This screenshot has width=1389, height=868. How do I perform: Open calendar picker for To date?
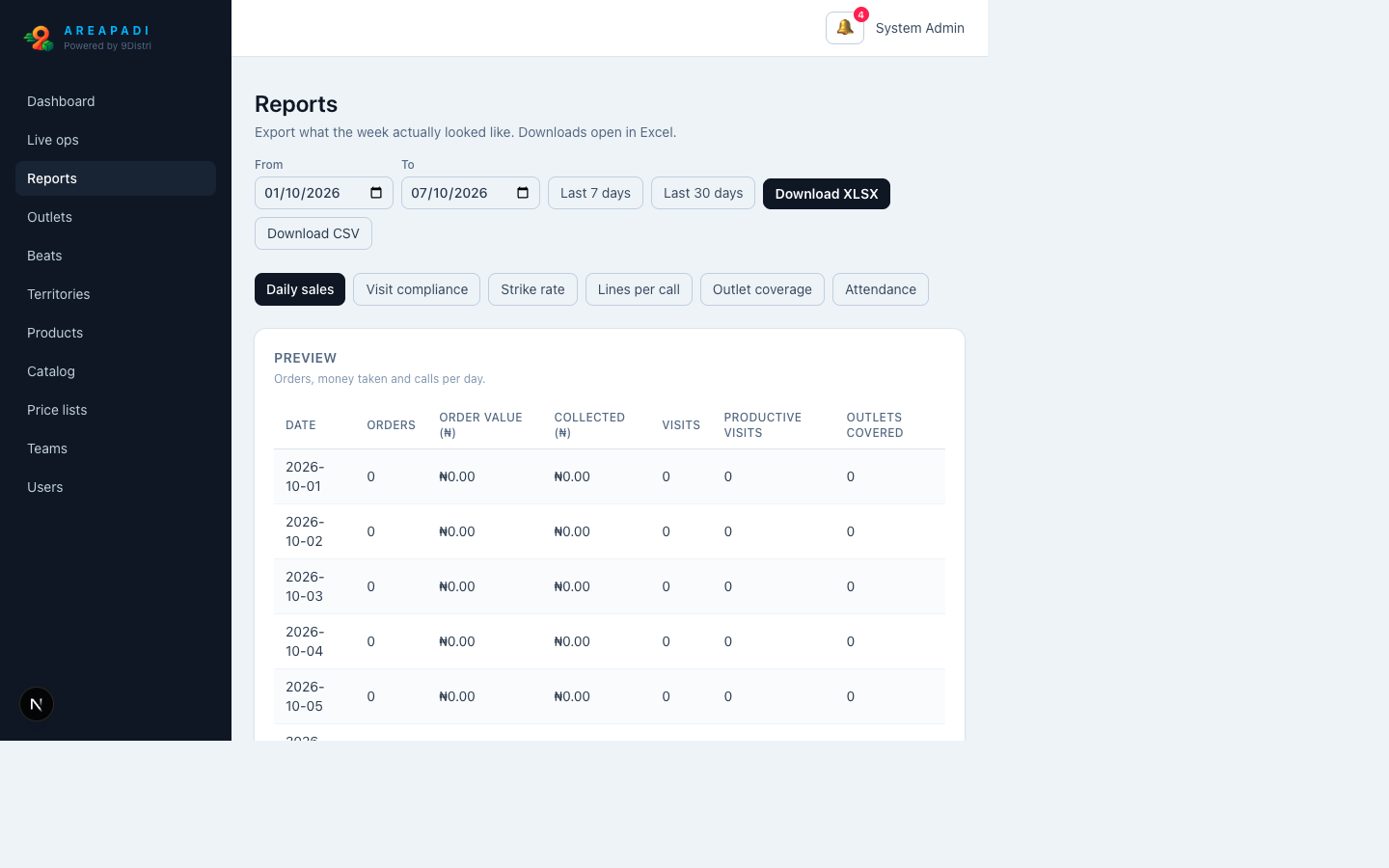523,193
